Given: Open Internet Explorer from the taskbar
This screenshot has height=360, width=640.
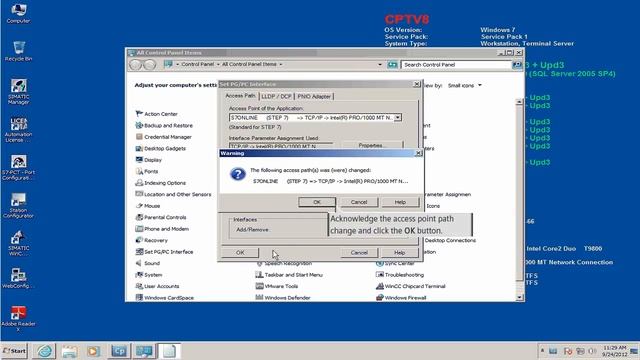Looking at the screenshot, I should (x=44, y=351).
